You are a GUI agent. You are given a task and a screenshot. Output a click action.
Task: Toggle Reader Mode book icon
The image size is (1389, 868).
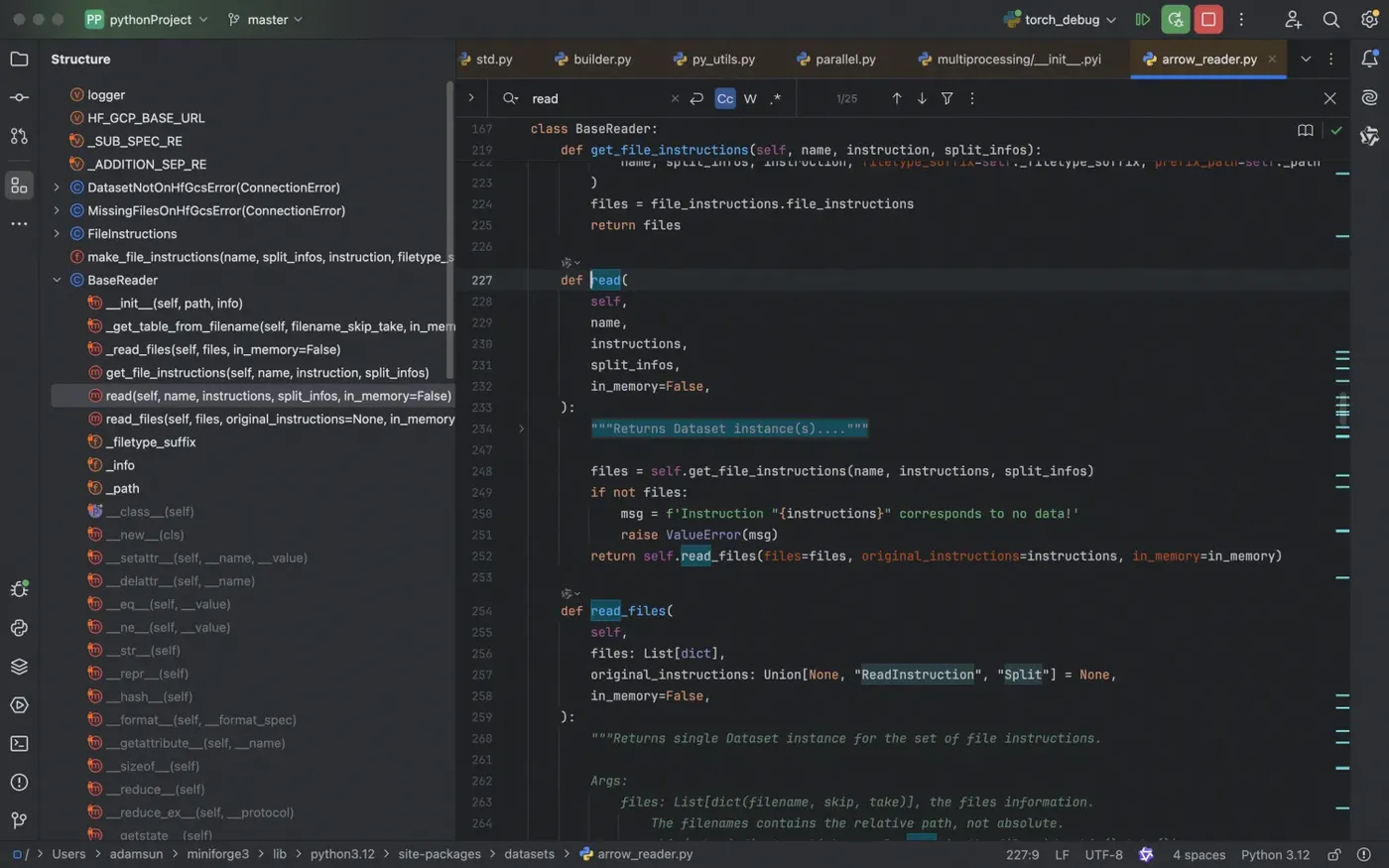[1306, 130]
